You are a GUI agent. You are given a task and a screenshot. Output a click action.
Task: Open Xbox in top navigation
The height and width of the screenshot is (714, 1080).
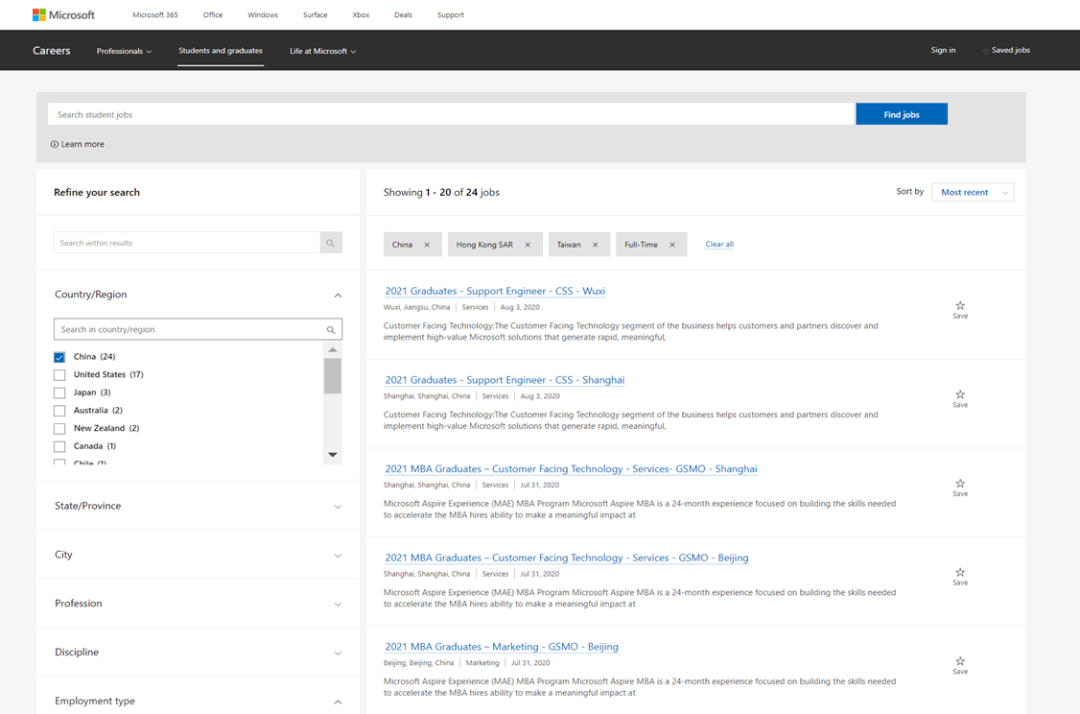tap(361, 14)
